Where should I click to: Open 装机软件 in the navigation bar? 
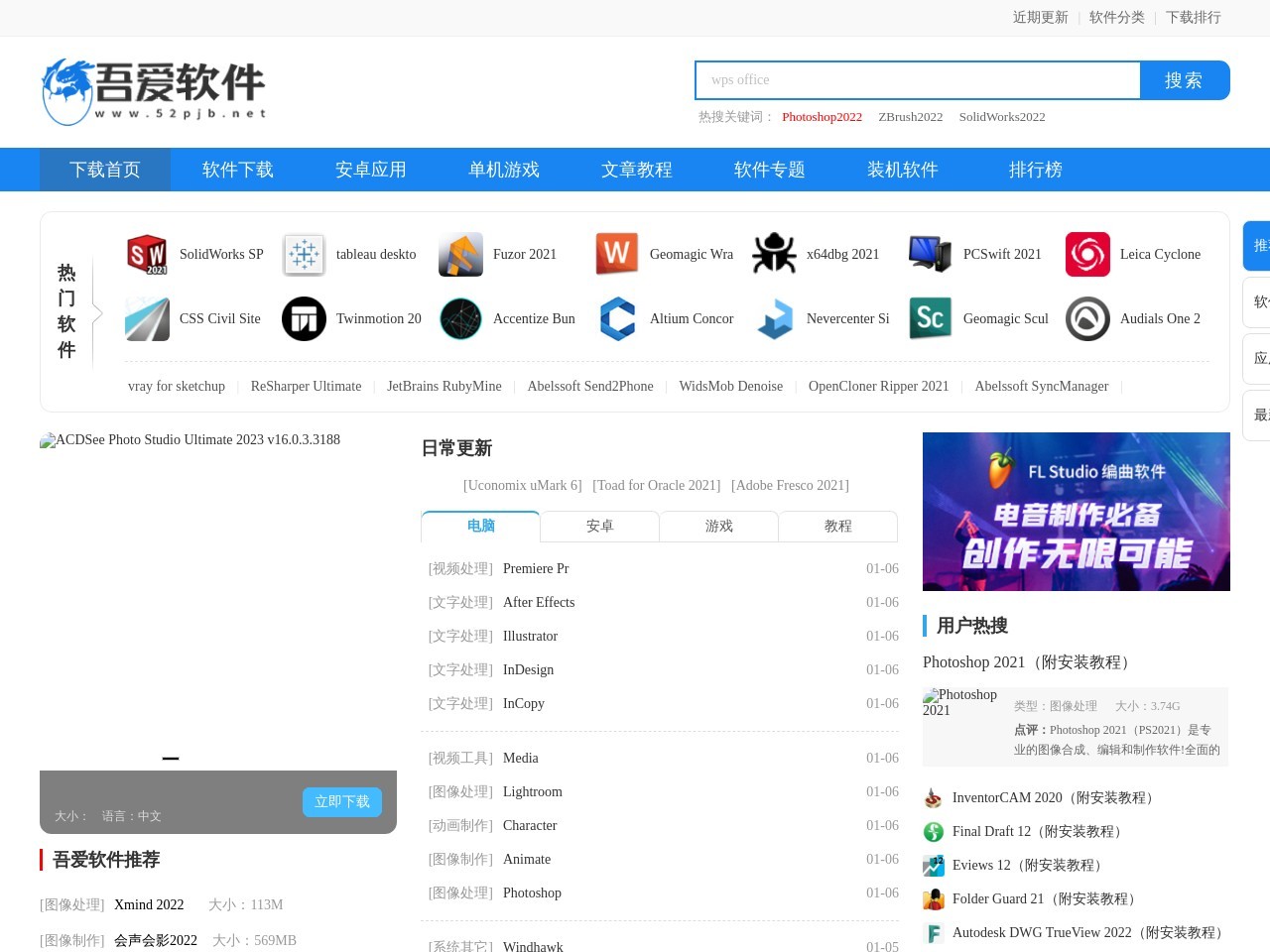[903, 170]
